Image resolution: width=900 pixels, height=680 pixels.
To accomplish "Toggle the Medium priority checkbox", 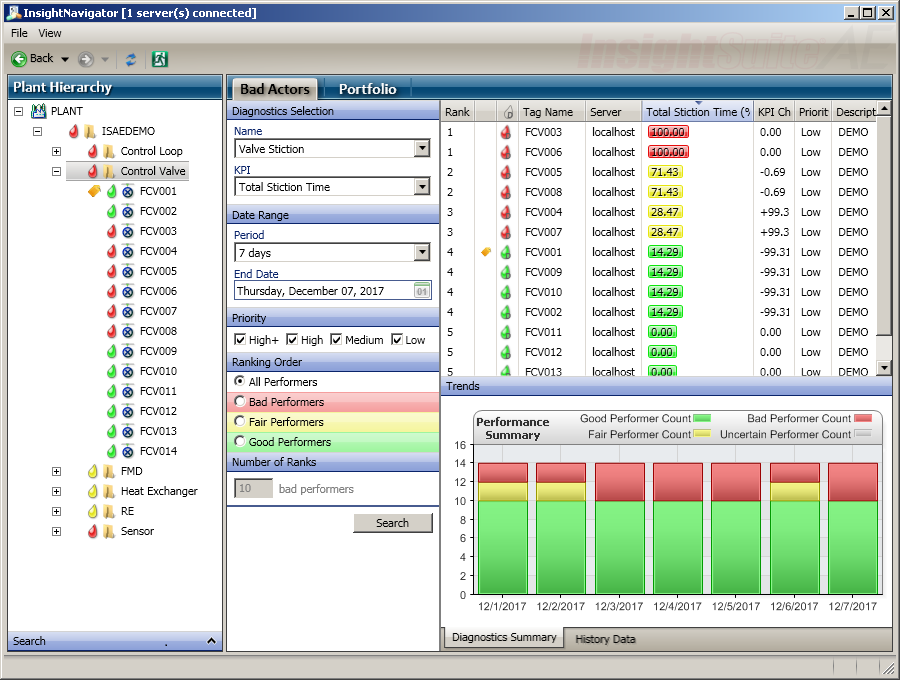I will [x=336, y=340].
